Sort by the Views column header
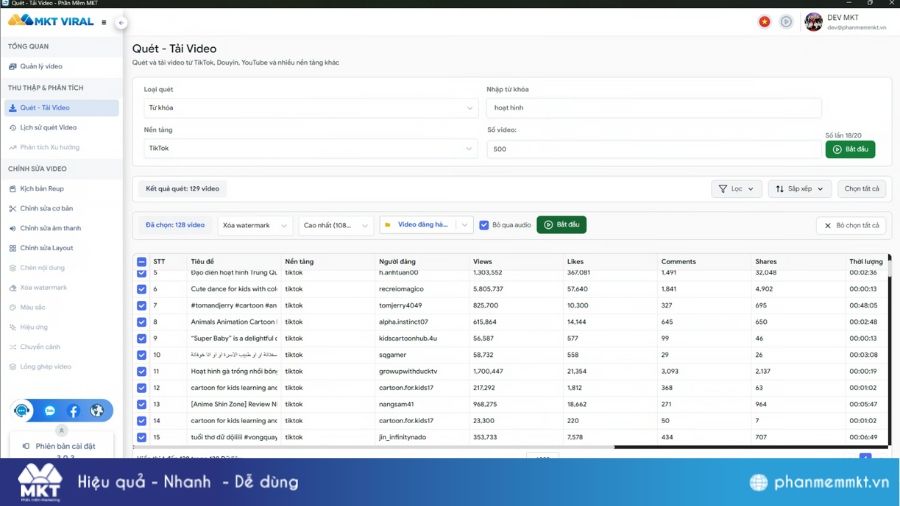Screen dimensions: 900x506 482,262
